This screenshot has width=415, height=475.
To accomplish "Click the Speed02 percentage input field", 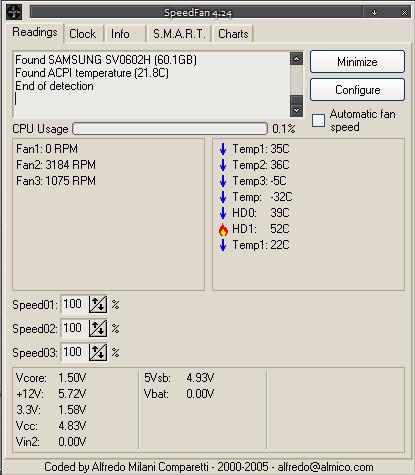I will 75,328.
